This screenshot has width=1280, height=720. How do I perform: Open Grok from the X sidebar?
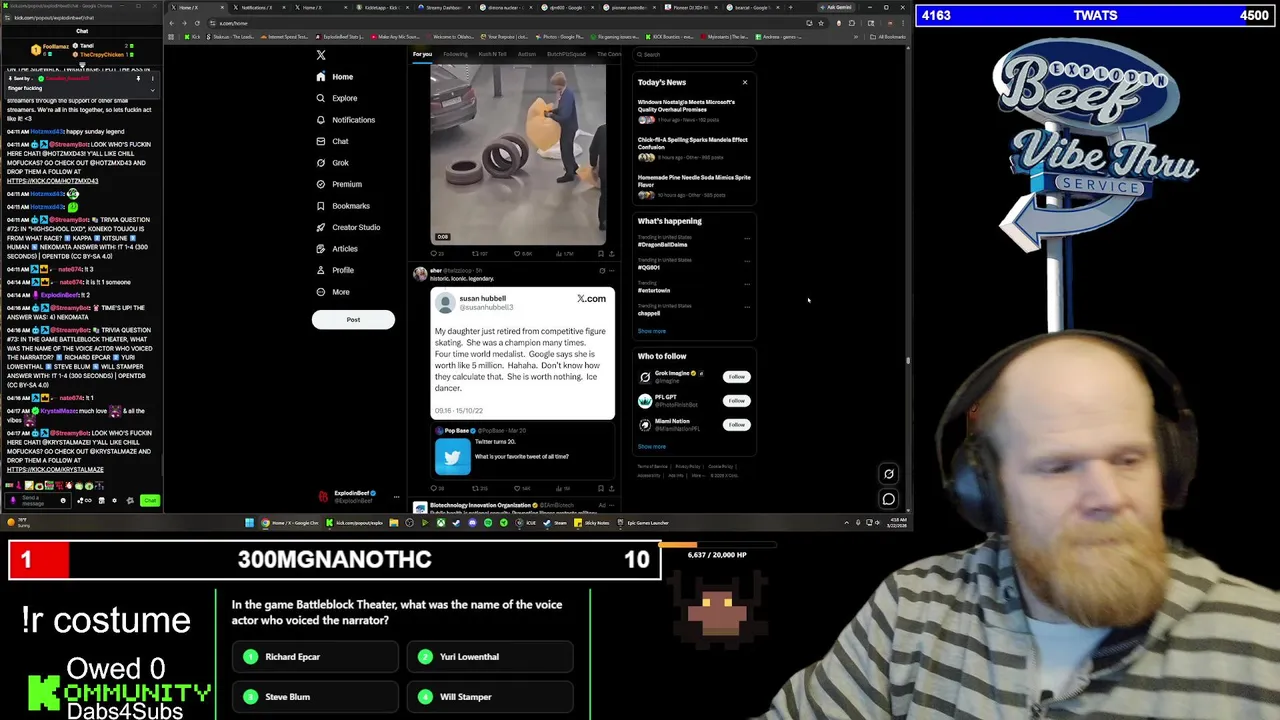[x=332, y=163]
